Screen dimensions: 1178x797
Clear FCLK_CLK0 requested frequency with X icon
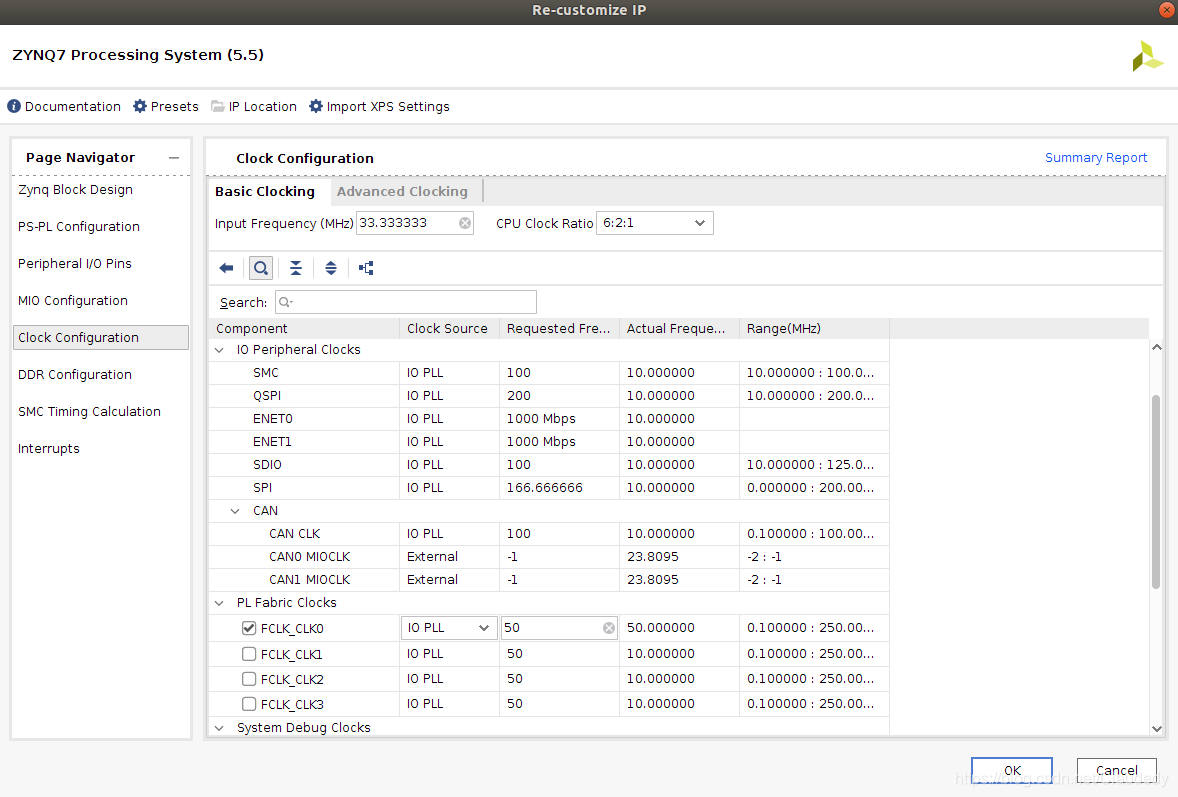(609, 628)
